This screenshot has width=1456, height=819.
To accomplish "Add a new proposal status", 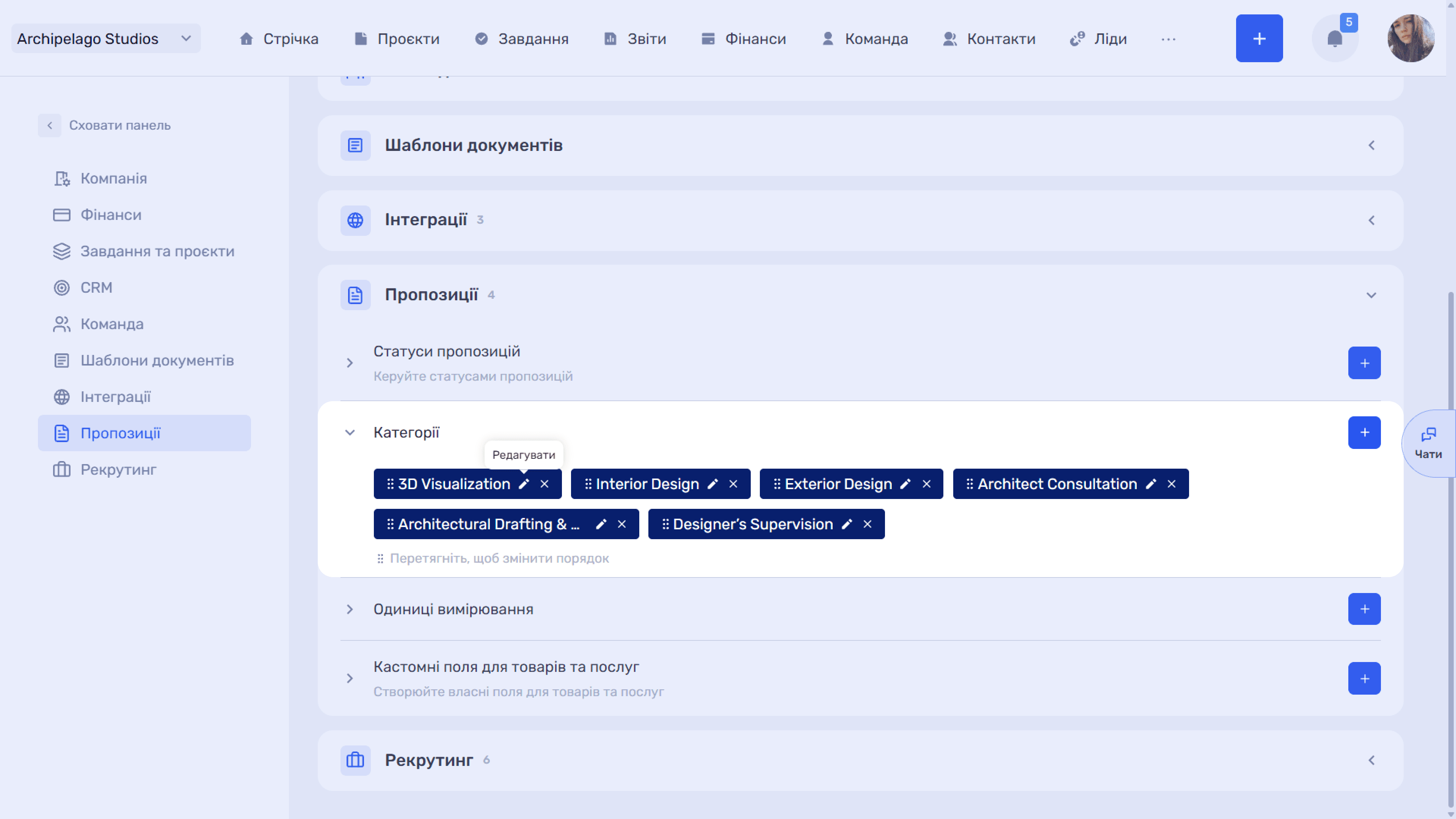I will pyautogui.click(x=1364, y=363).
